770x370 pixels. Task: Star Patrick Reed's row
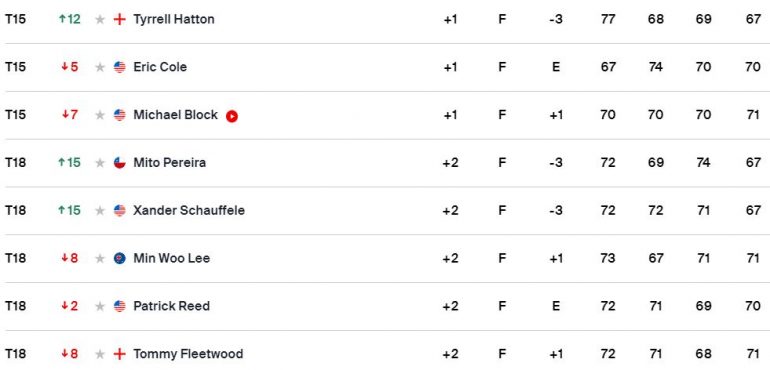100,306
